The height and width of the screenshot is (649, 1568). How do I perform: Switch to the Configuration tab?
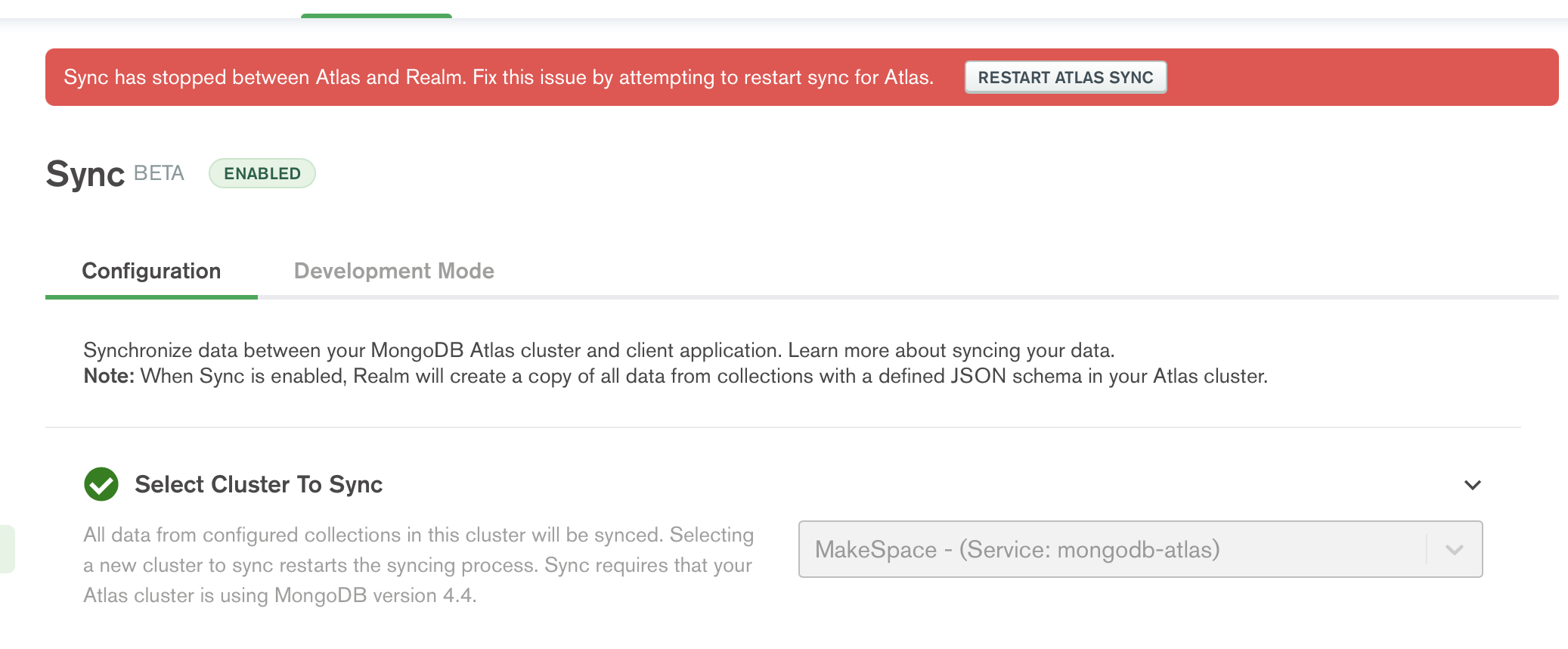coord(151,271)
